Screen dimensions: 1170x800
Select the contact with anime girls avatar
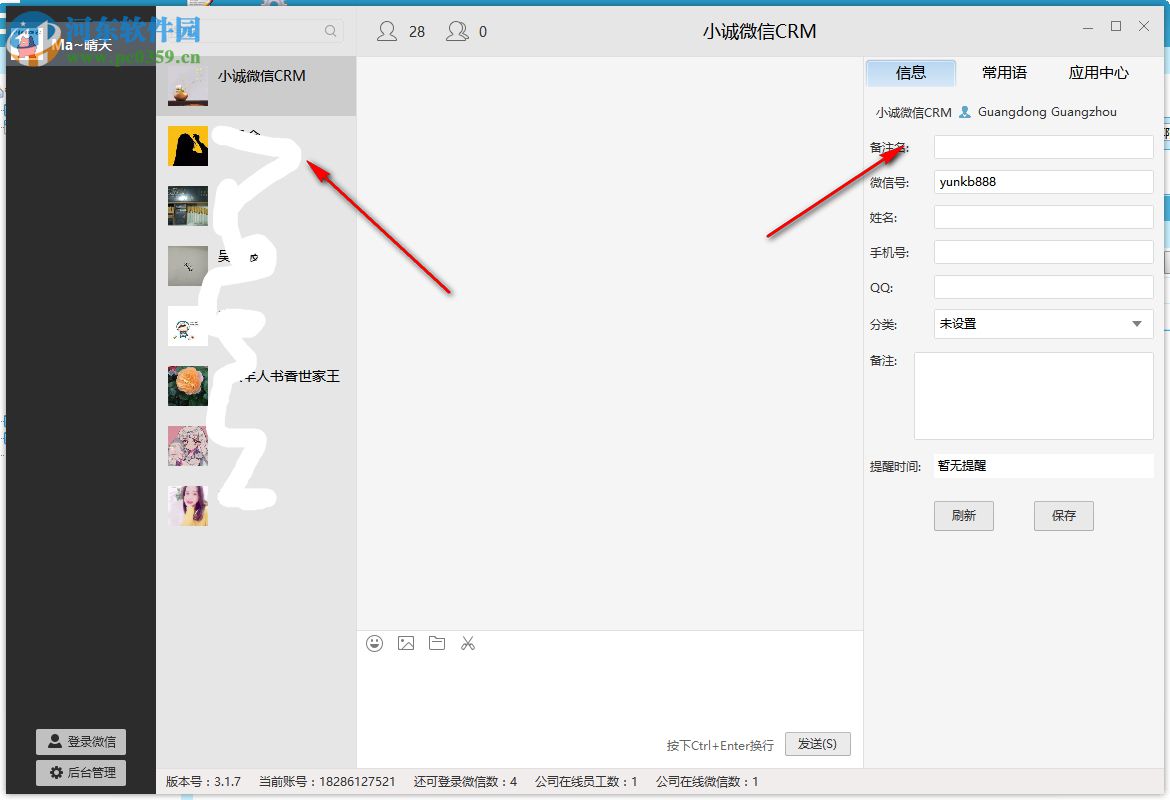coord(188,446)
